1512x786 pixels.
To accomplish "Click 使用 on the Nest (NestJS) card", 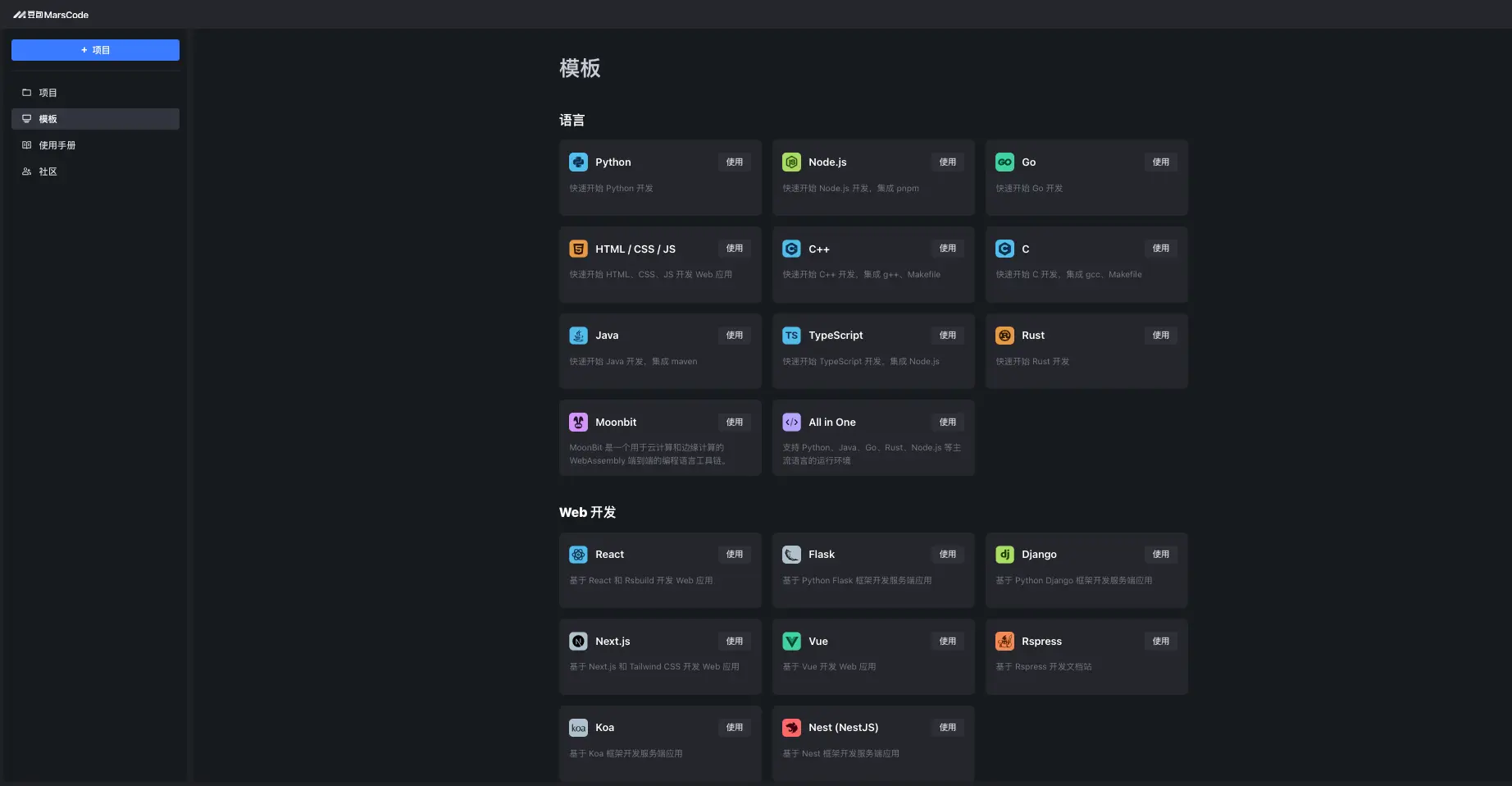I will (x=948, y=728).
